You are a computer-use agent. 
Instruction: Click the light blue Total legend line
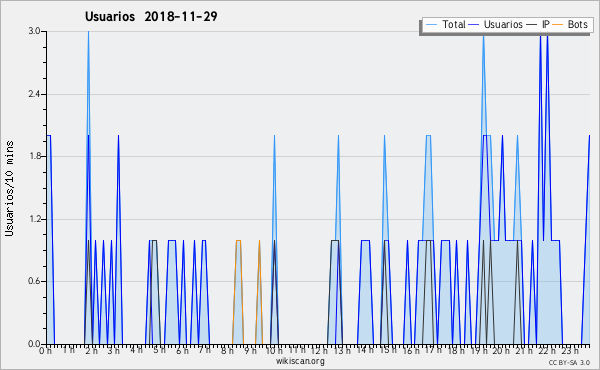tap(431, 25)
